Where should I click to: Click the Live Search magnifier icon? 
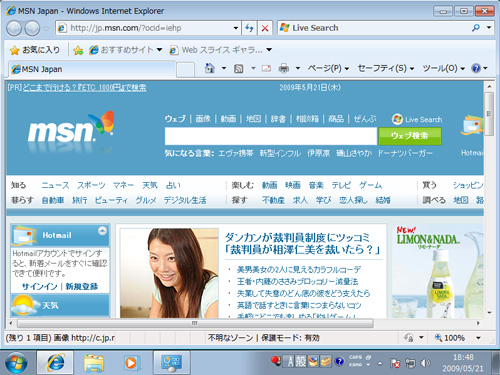[476, 28]
